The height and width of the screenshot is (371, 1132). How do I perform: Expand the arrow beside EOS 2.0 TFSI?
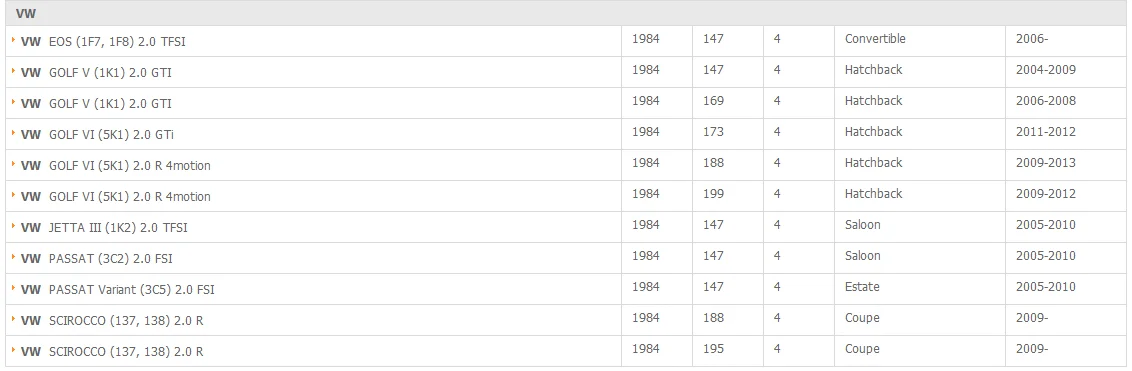point(14,41)
